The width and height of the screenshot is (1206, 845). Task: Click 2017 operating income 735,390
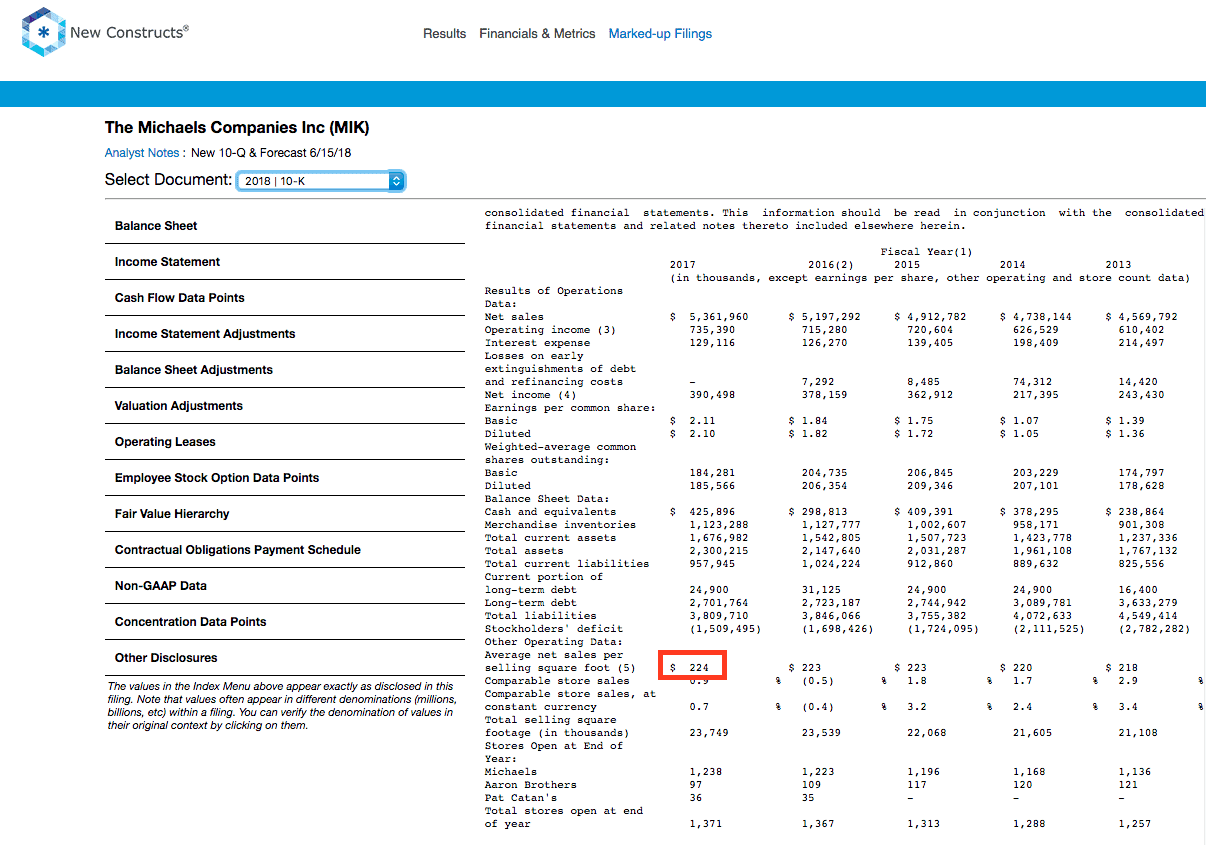tap(712, 330)
